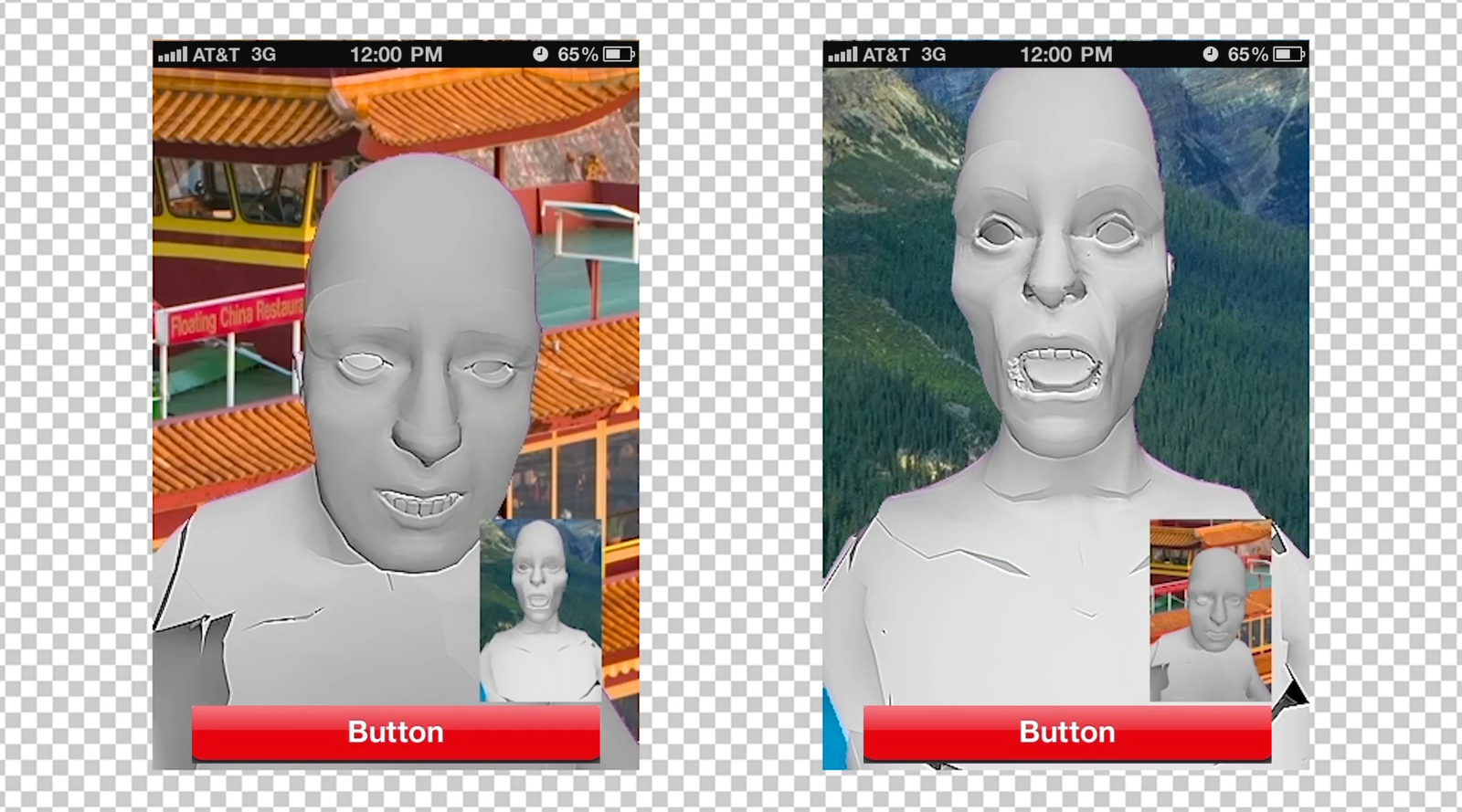Click the signal bars icon on left phone

(x=172, y=55)
